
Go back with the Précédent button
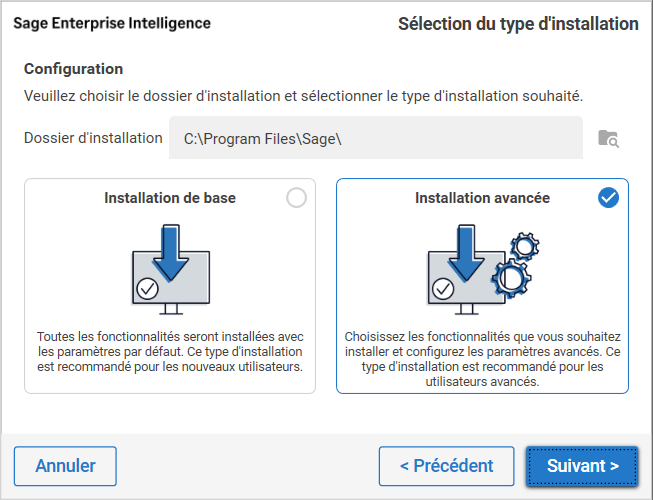click(446, 466)
